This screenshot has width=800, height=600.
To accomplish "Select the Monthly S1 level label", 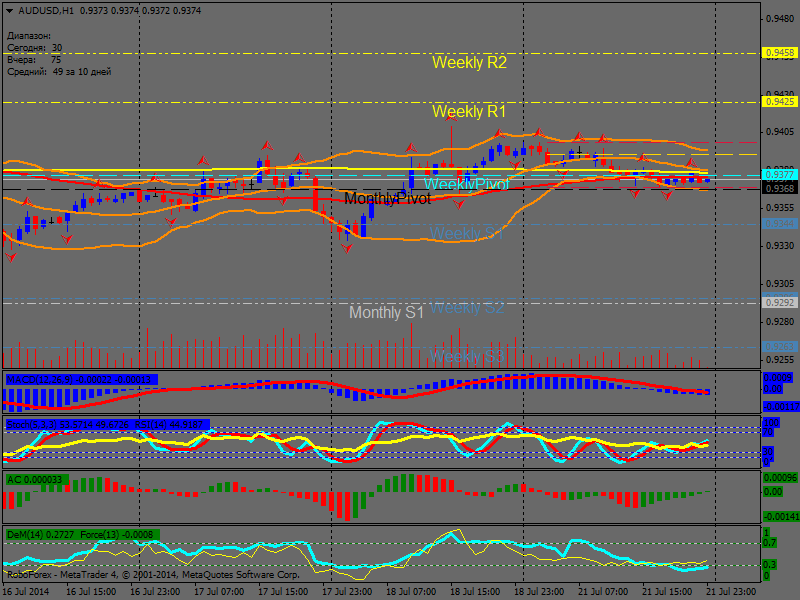I will click(x=386, y=313).
